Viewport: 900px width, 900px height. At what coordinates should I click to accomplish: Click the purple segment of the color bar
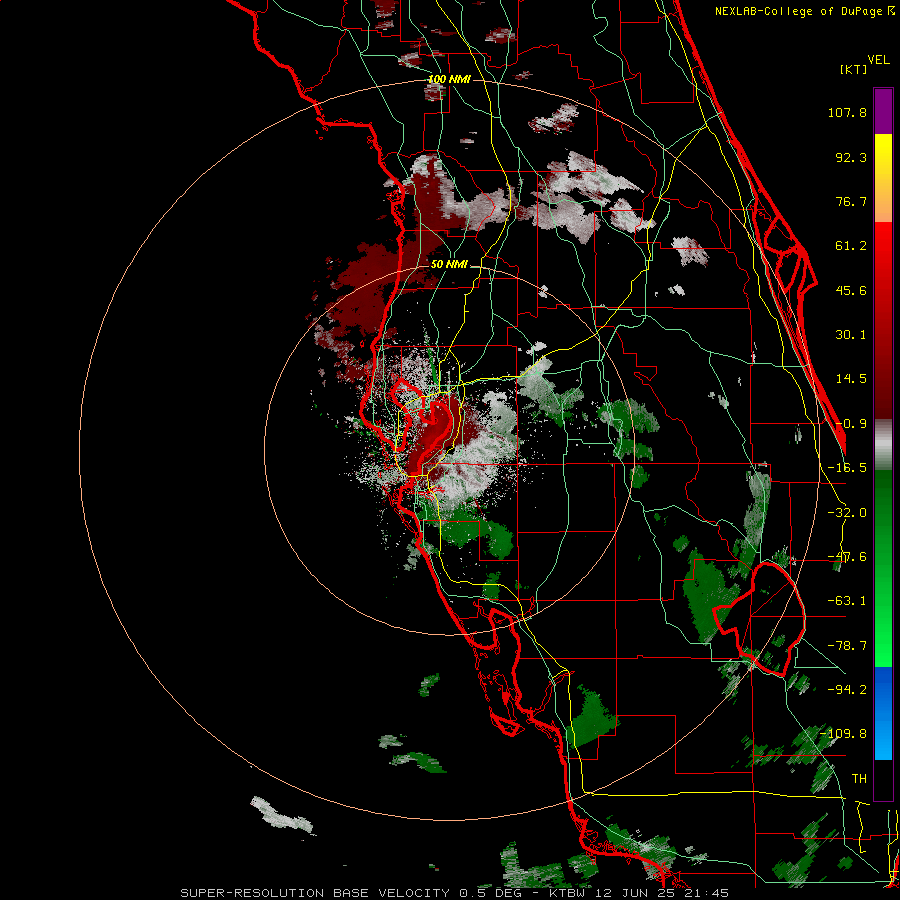point(883,112)
